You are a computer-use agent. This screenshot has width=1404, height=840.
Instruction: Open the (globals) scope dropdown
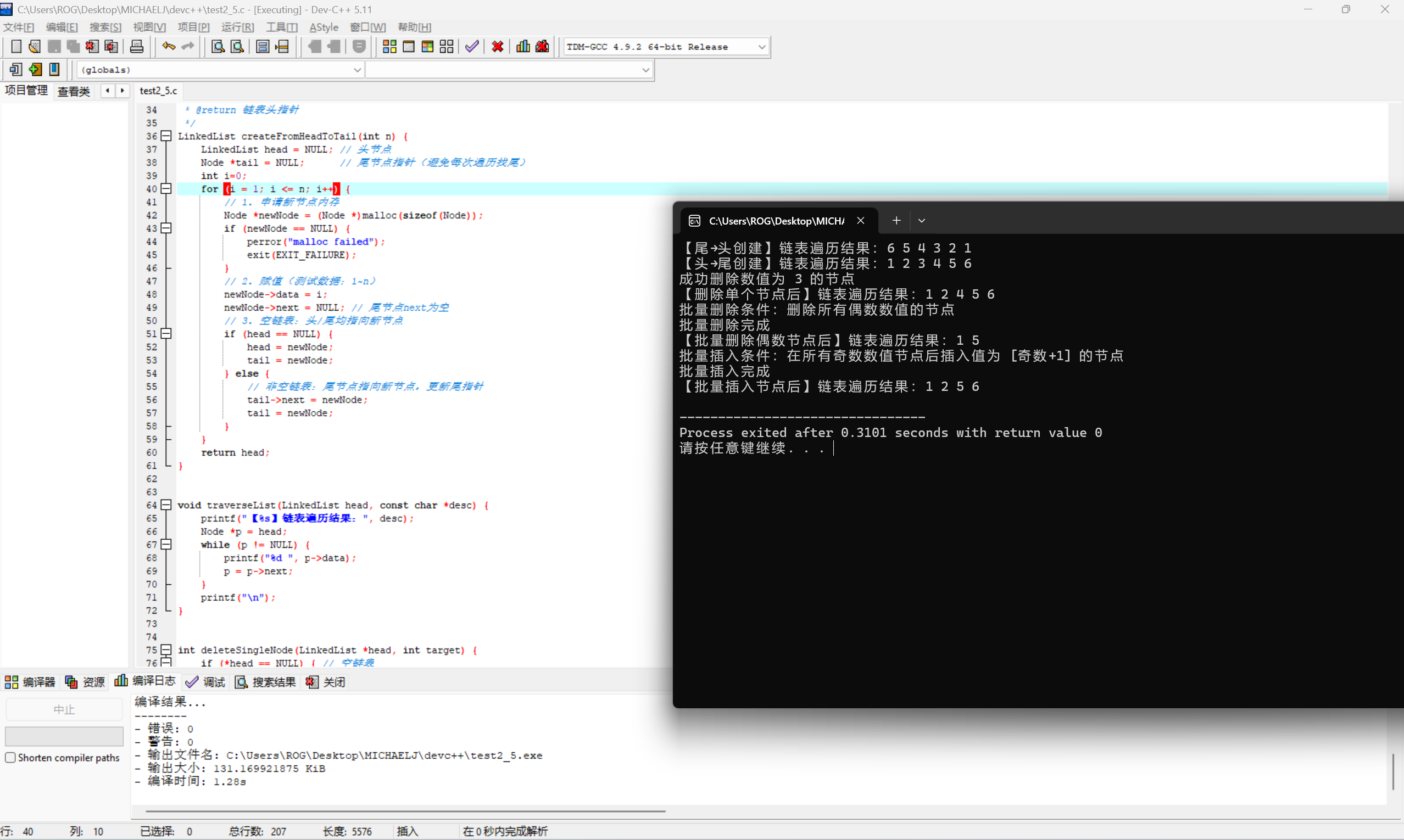pos(357,70)
